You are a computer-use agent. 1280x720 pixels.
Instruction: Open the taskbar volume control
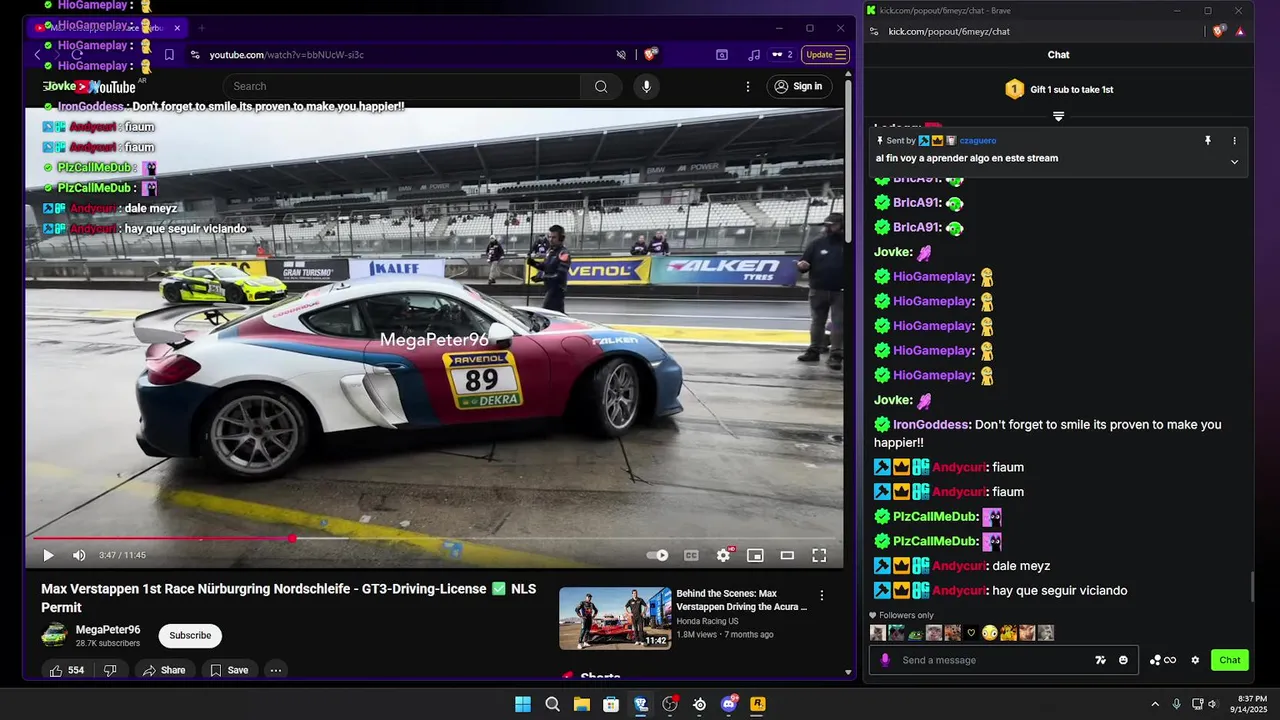tap(1213, 704)
